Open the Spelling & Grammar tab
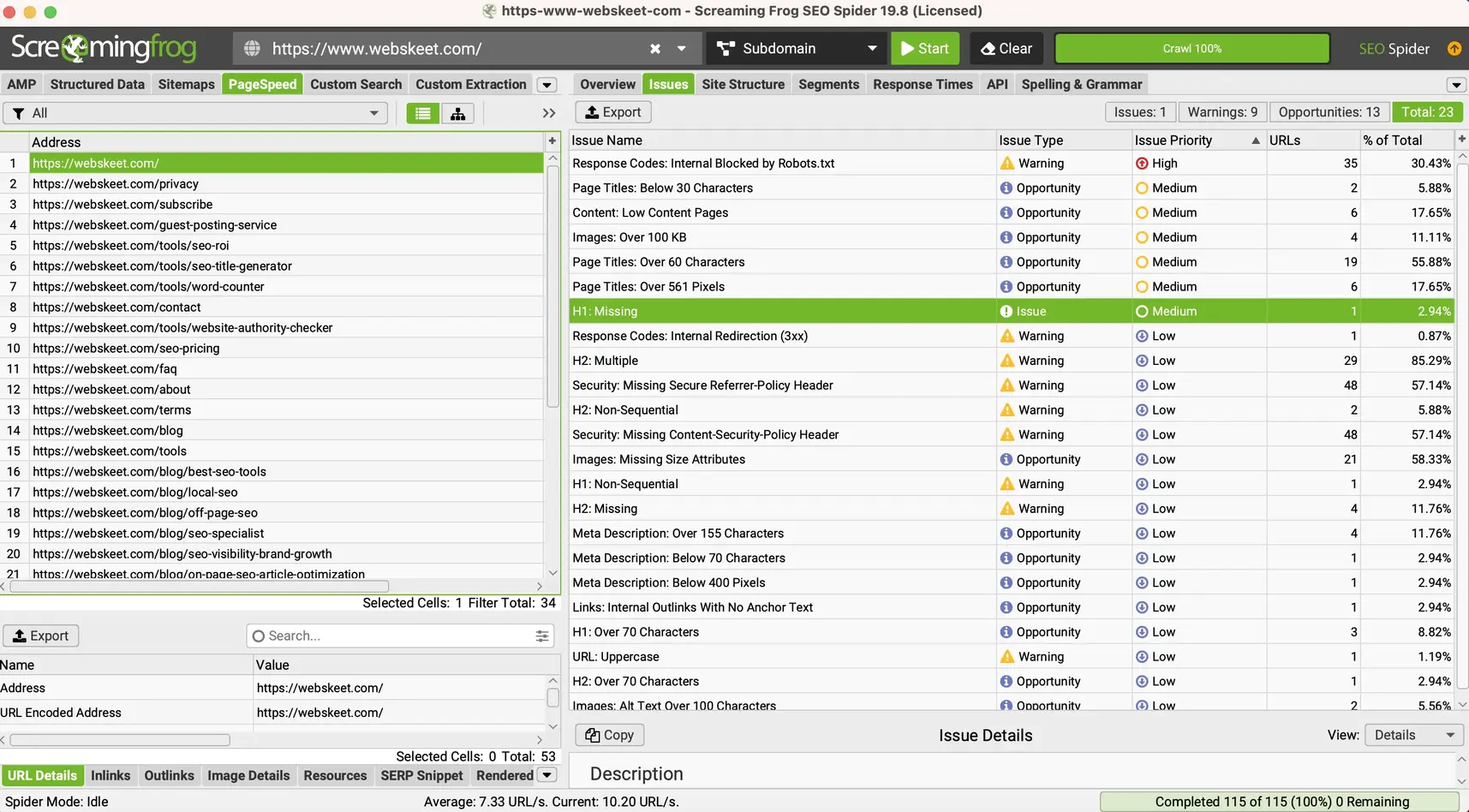Viewport: 1469px width, 812px height. point(1082,84)
